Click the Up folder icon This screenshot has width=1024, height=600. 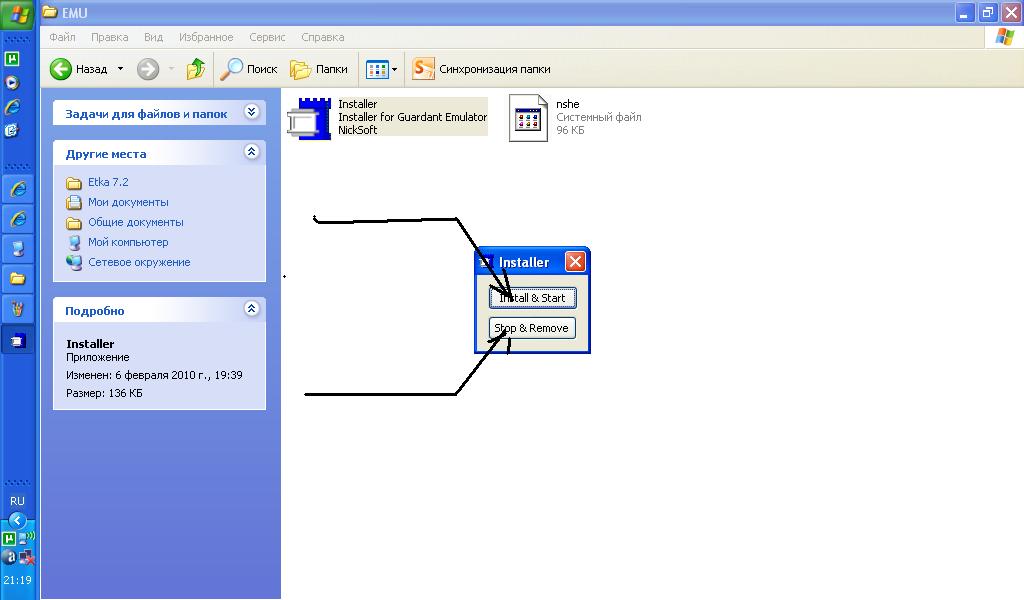click(x=196, y=69)
